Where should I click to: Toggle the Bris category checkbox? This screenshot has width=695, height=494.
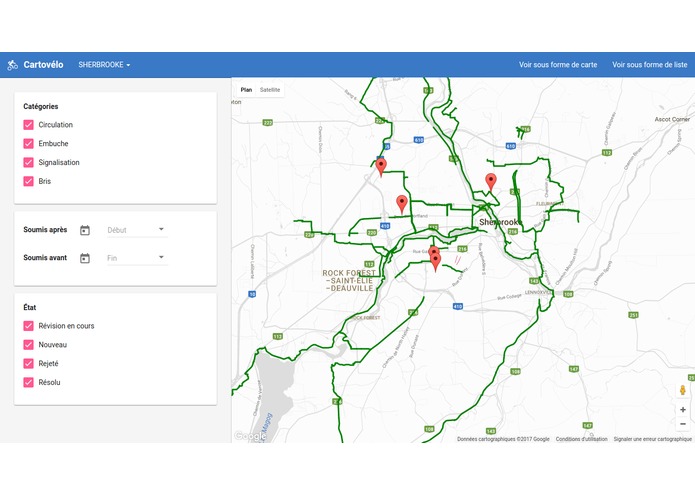[28, 181]
